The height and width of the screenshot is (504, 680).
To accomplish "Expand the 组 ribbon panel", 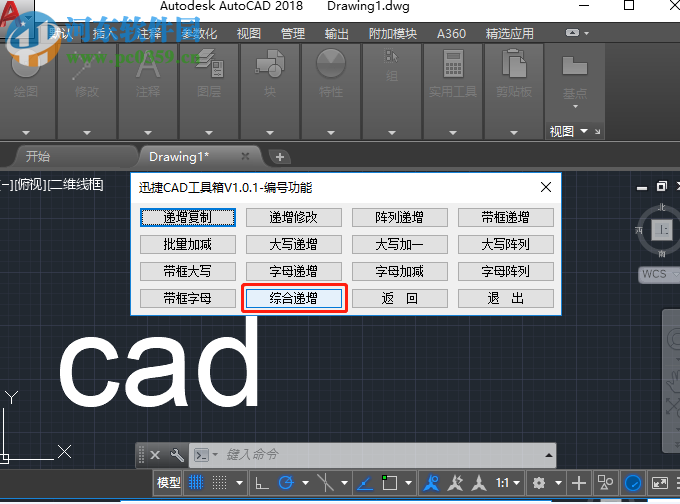I will tap(392, 133).
